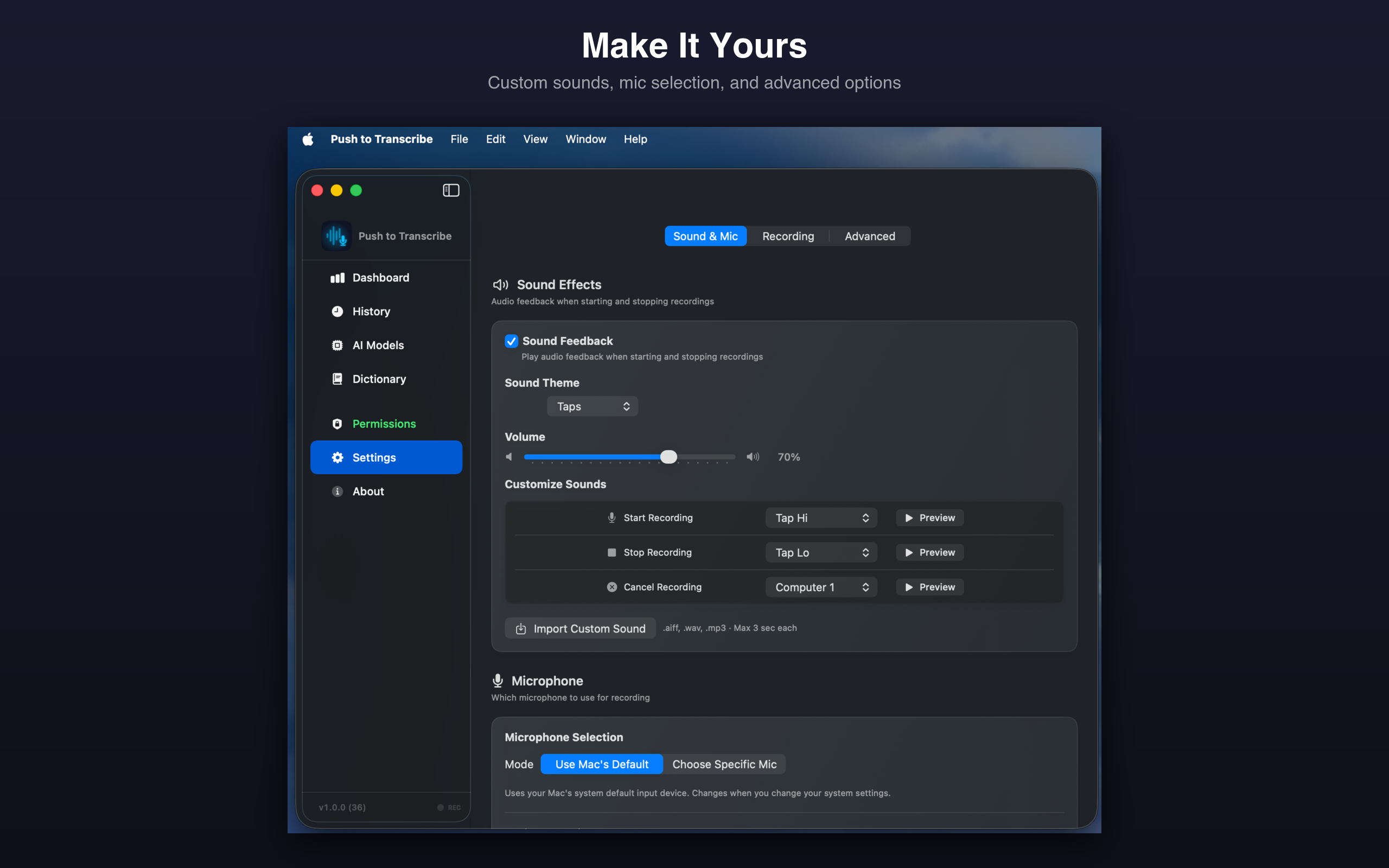Preview the Stop Recording sound
Image resolution: width=1389 pixels, height=868 pixels.
pyautogui.click(x=929, y=552)
